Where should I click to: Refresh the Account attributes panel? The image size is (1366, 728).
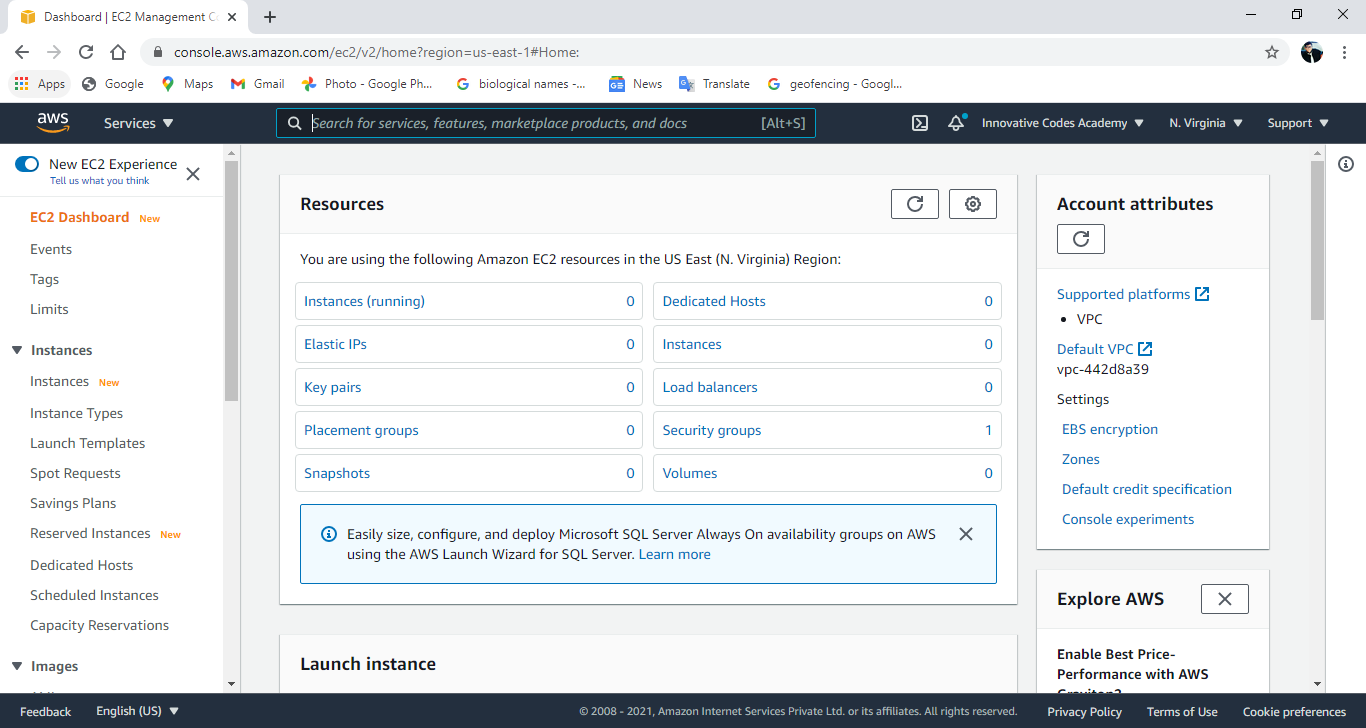(1080, 238)
